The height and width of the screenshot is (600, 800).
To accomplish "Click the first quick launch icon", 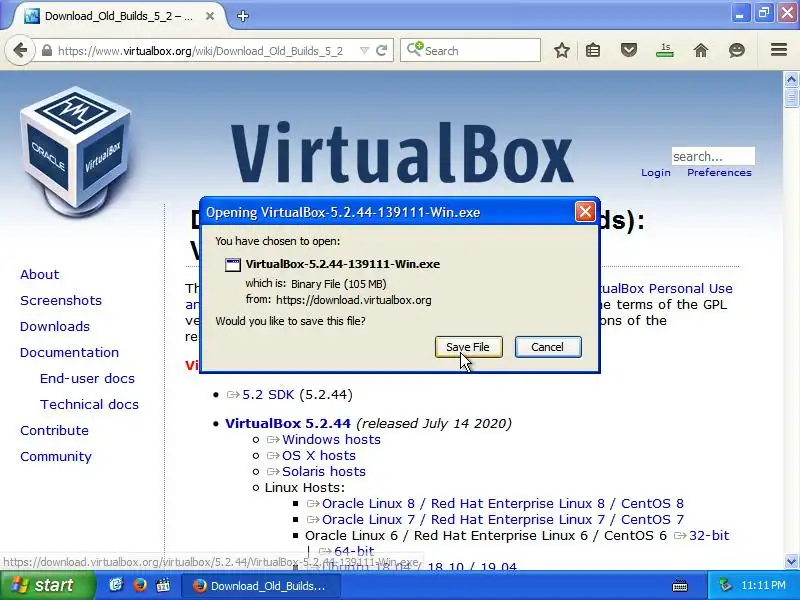I will coord(116,585).
